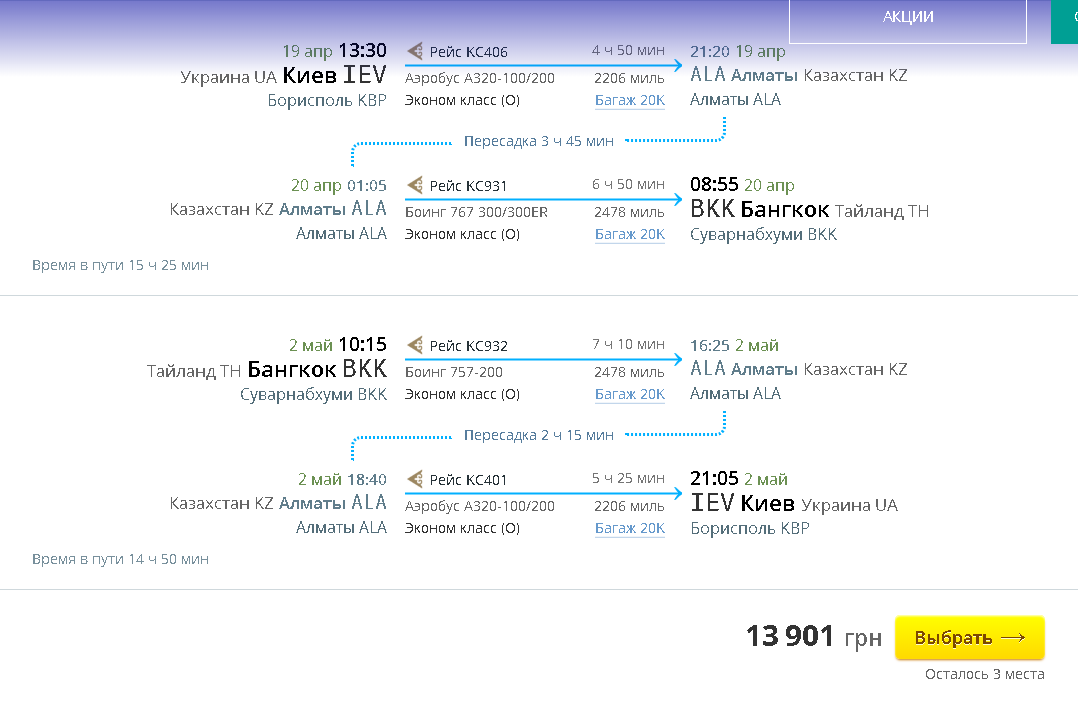Click Время в пути 14 ч 50 мин
Image resolution: width=1078 pixels, height=701 pixels.
coord(120,559)
